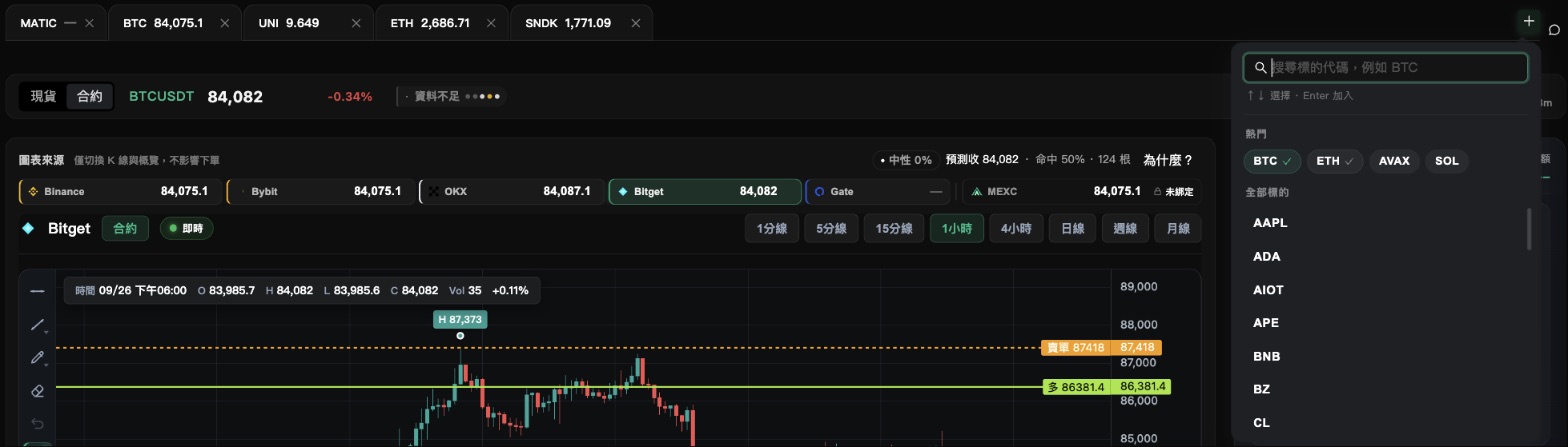The height and width of the screenshot is (447, 1568).
Task: Set timeframe to 1小時
Action: (957, 229)
